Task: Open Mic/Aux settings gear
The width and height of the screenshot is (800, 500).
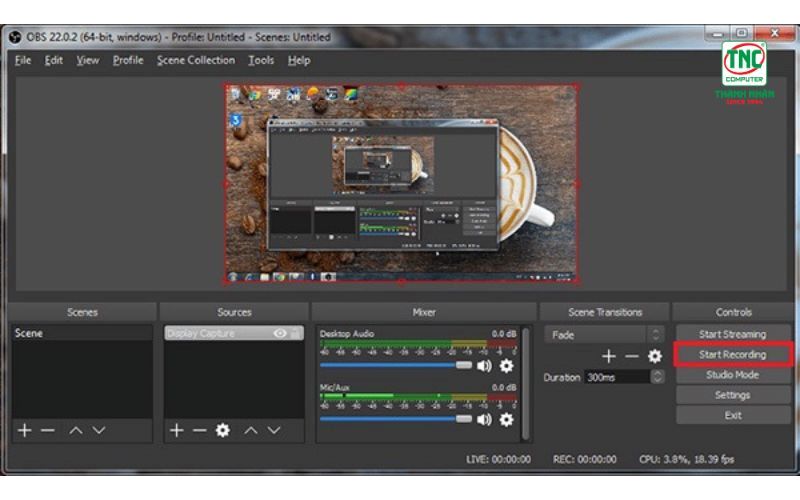Action: 506,419
